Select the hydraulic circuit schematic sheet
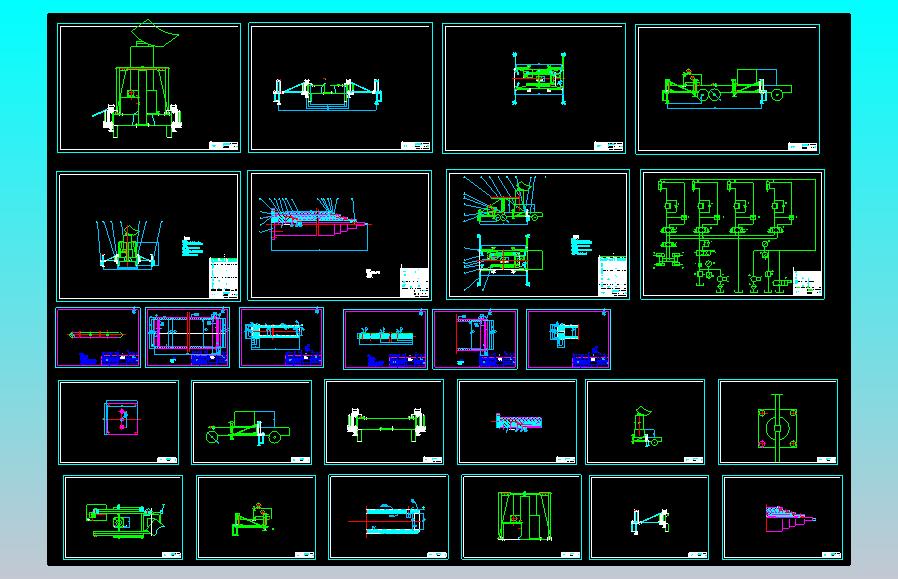 tap(732, 234)
